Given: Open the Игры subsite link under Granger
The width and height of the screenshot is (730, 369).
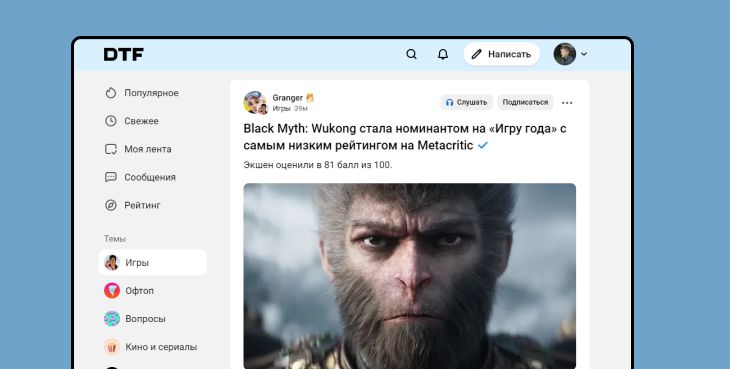Looking at the screenshot, I should click(281, 108).
